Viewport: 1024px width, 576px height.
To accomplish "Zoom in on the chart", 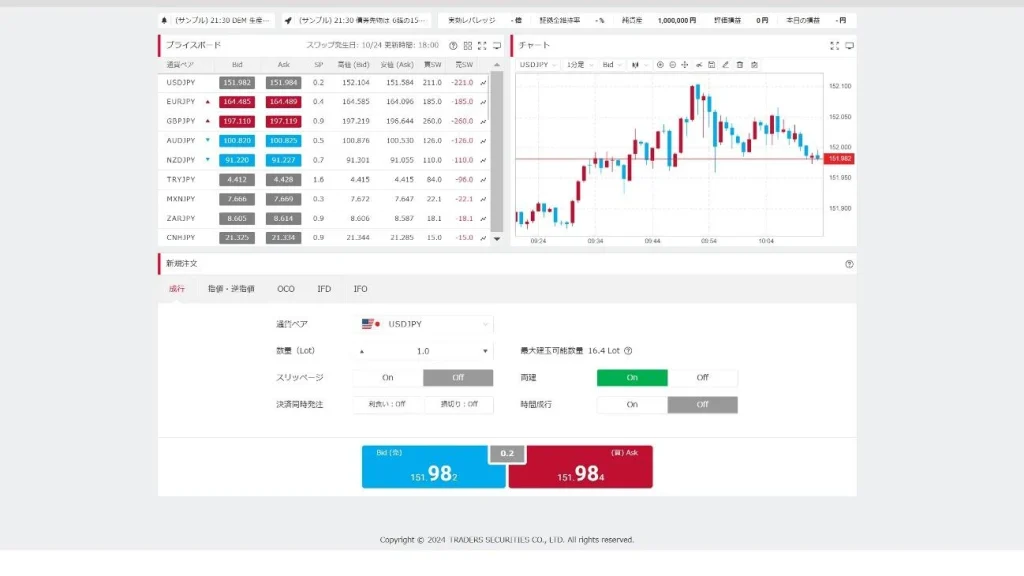I will (x=660, y=65).
